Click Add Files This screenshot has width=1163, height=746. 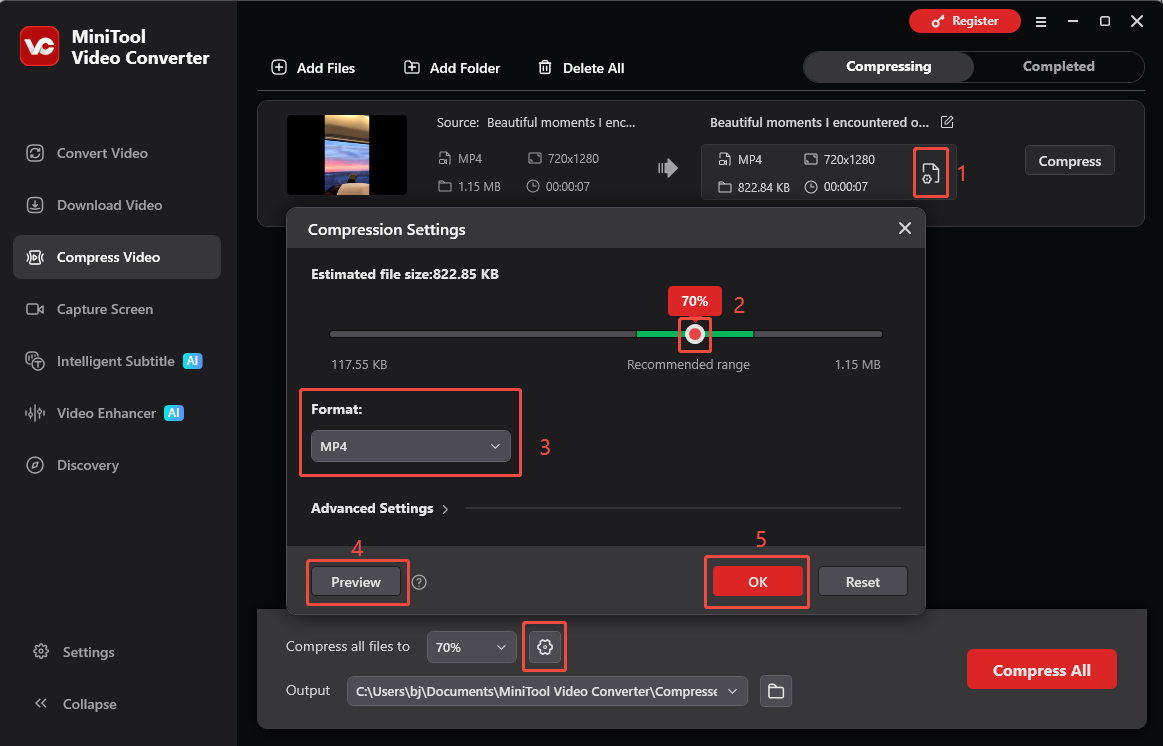coord(313,67)
